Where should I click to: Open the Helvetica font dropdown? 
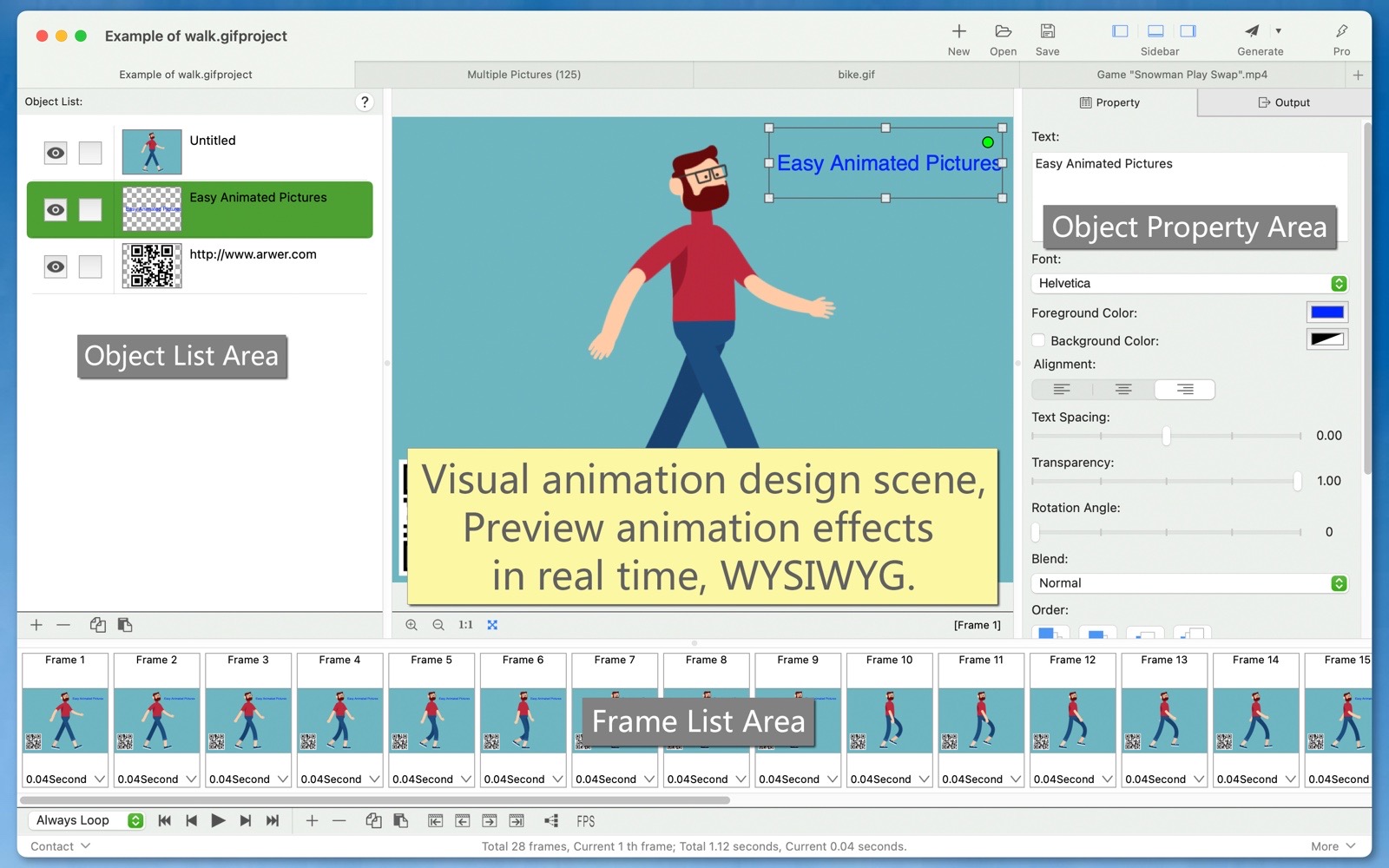pyautogui.click(x=1188, y=284)
